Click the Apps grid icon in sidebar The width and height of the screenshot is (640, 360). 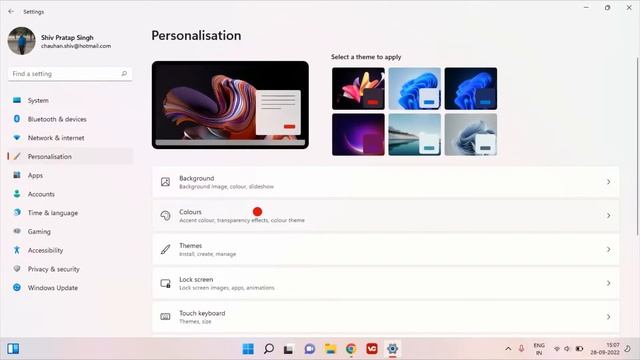pyautogui.click(x=17, y=175)
